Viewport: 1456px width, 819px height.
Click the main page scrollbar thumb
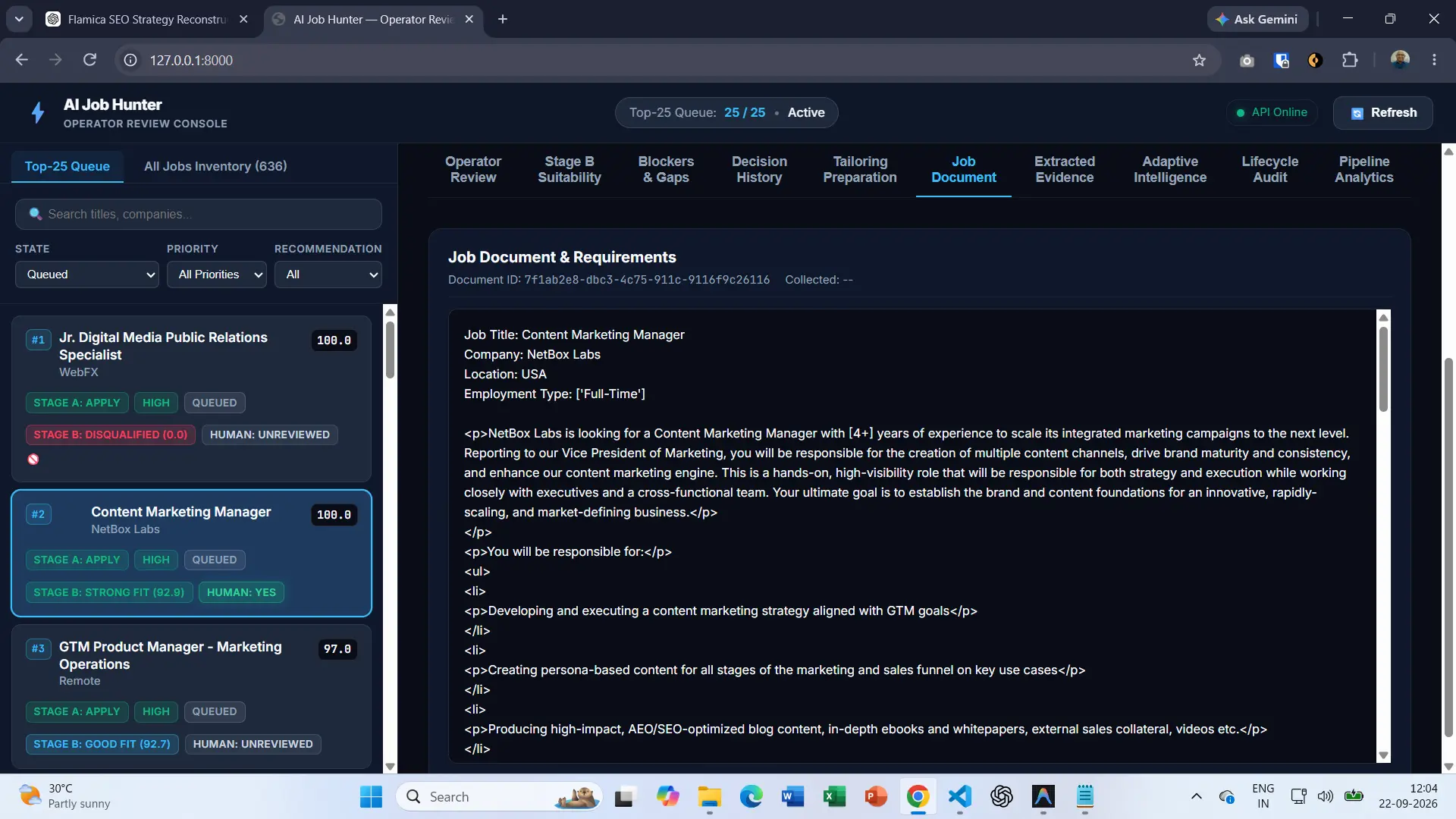coord(1448,546)
